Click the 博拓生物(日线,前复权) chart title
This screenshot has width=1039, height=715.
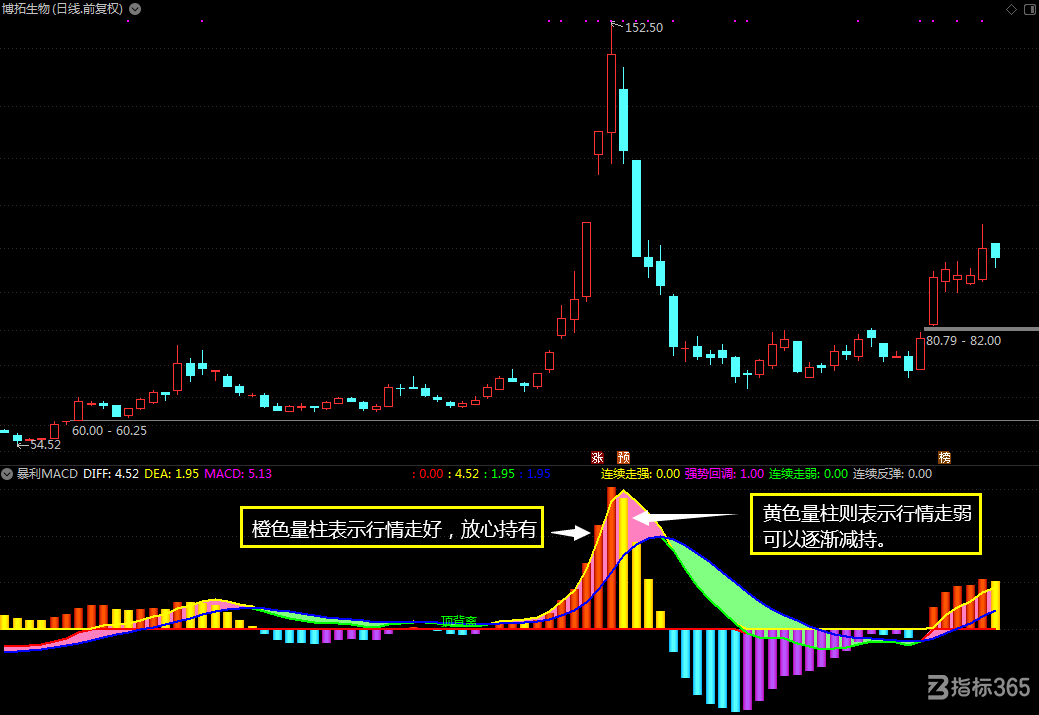62,9
